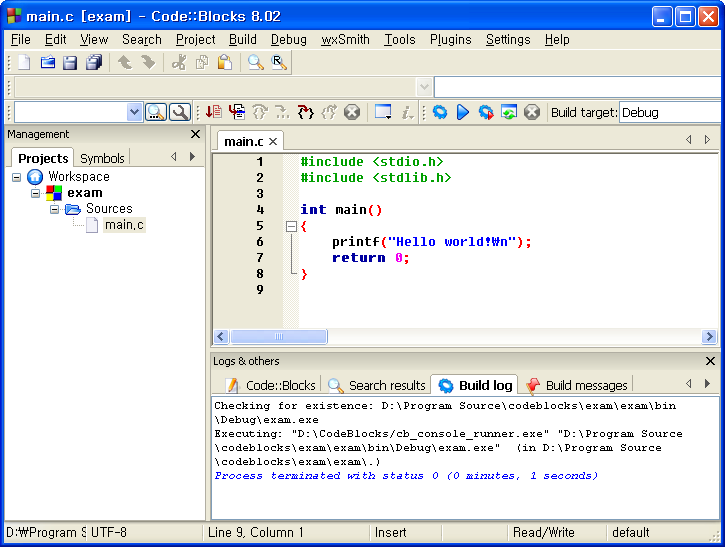Open the Build target dropdown
This screenshot has width=725, height=547.
point(670,113)
